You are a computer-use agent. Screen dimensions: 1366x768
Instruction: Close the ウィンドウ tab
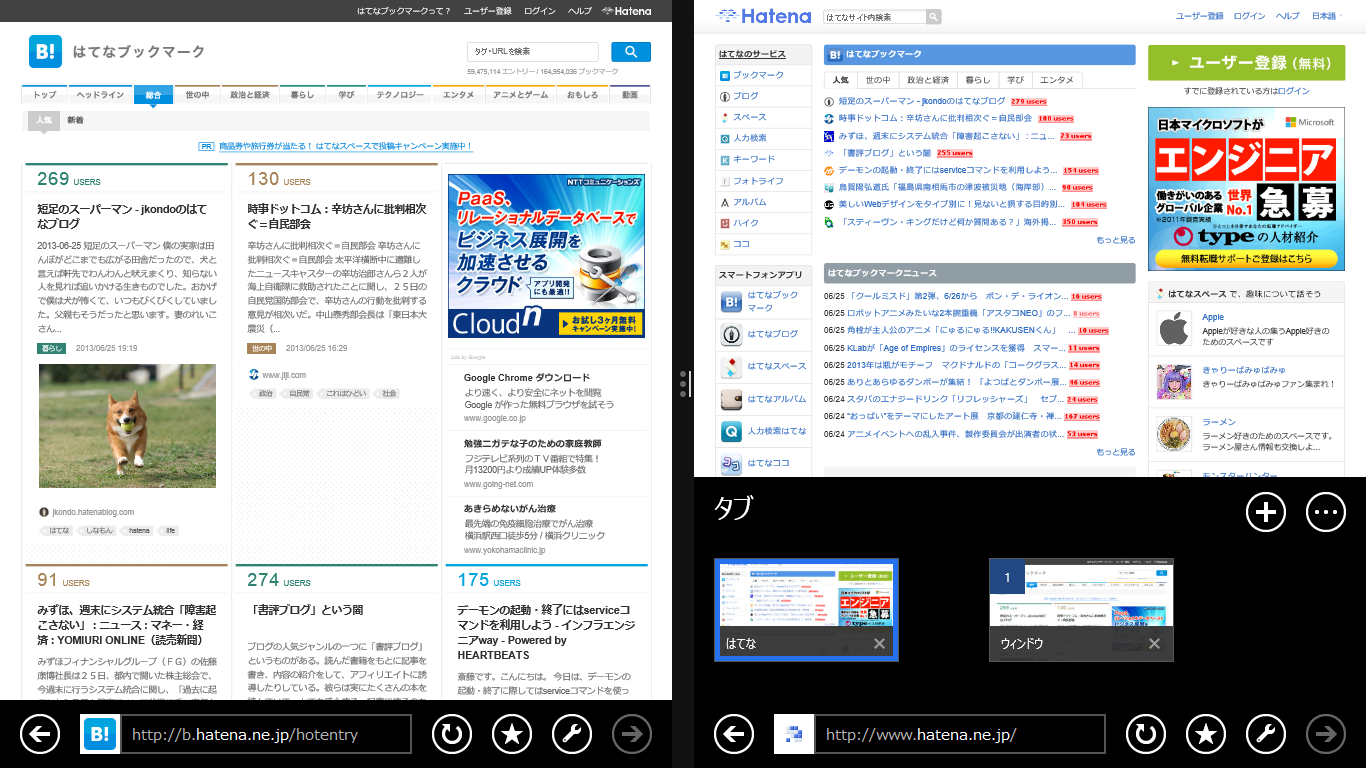click(x=1154, y=644)
